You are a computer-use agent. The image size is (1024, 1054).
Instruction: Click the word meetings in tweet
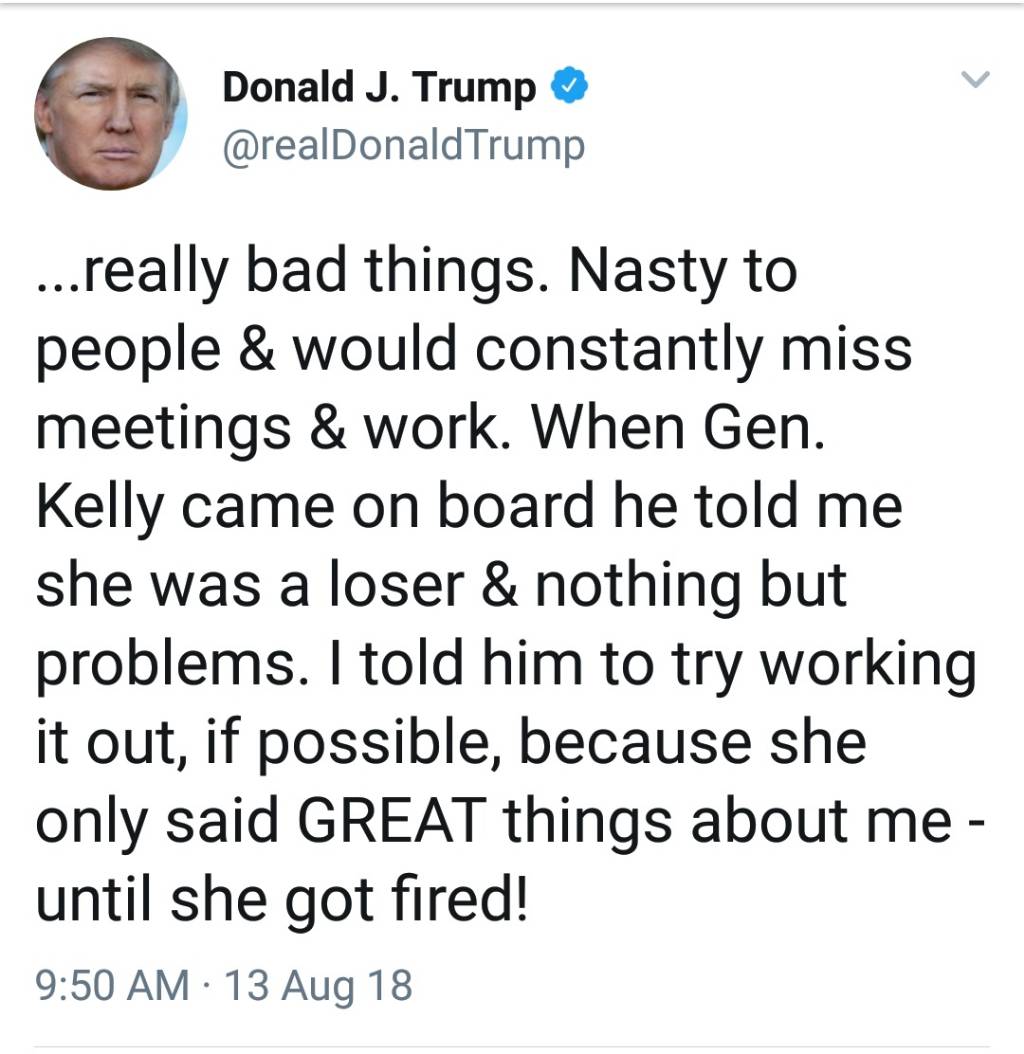[x=163, y=429]
